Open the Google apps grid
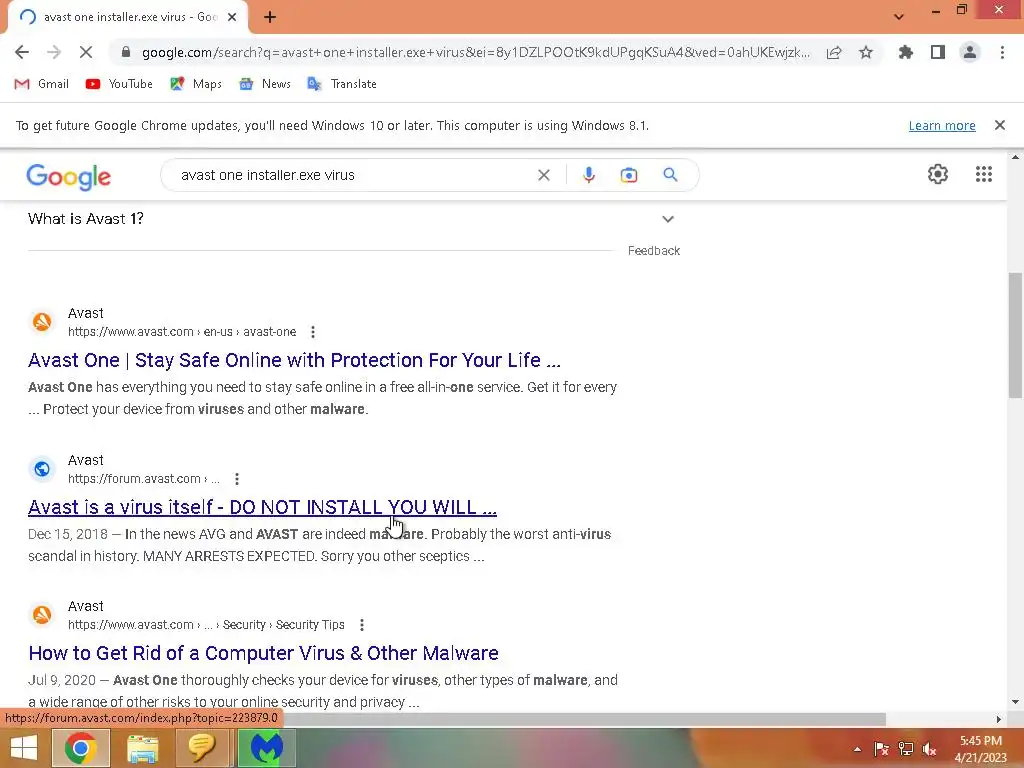1024x768 pixels. pyautogui.click(x=984, y=174)
